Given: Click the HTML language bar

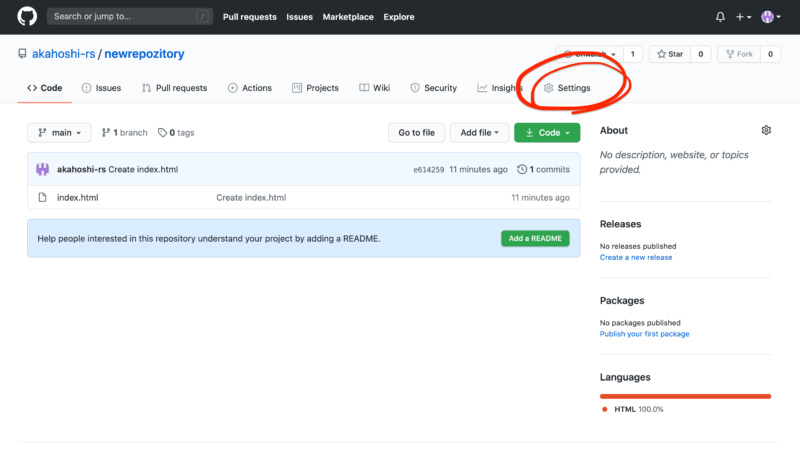Looking at the screenshot, I should click(685, 396).
